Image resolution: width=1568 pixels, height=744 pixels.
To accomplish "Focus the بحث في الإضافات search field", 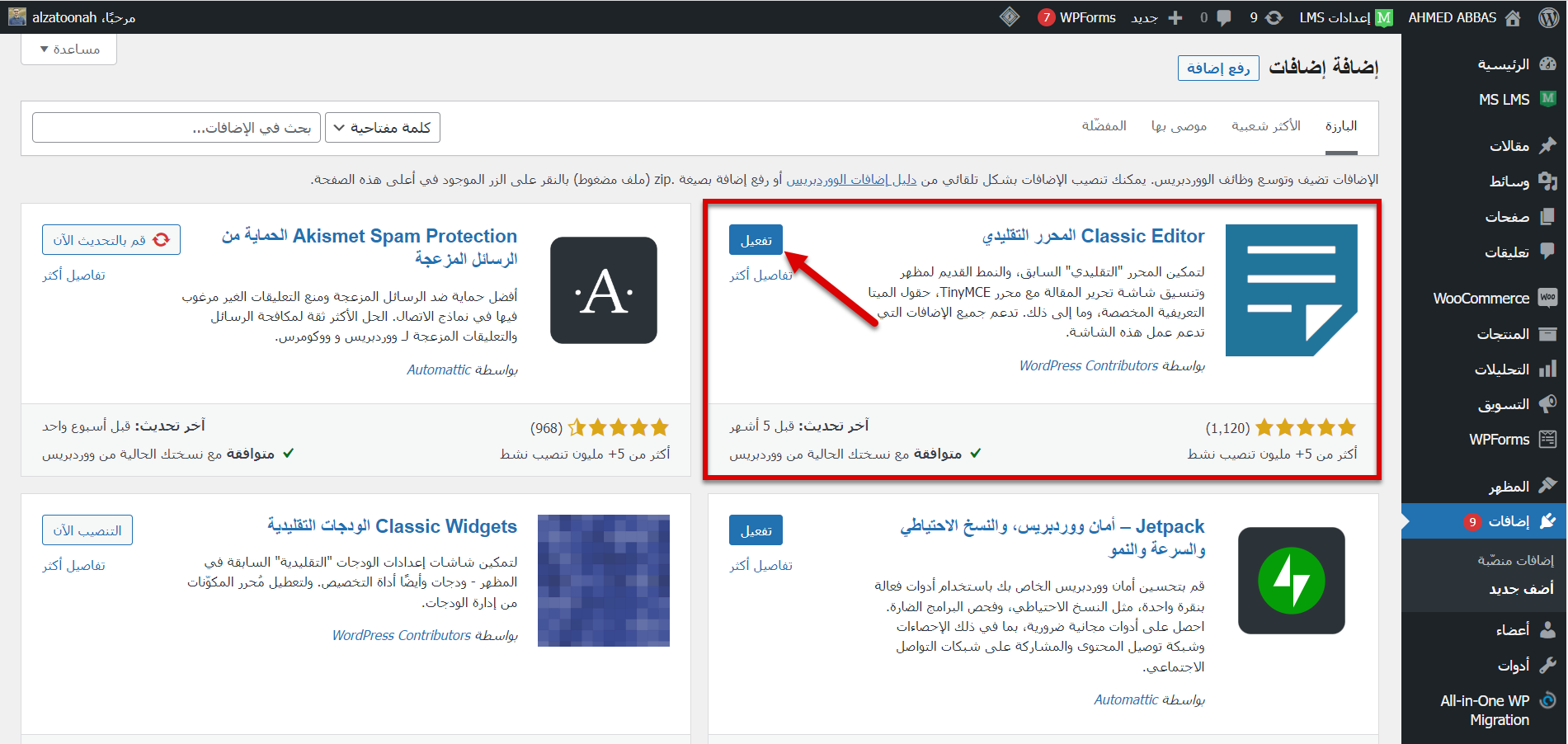I will 176,128.
